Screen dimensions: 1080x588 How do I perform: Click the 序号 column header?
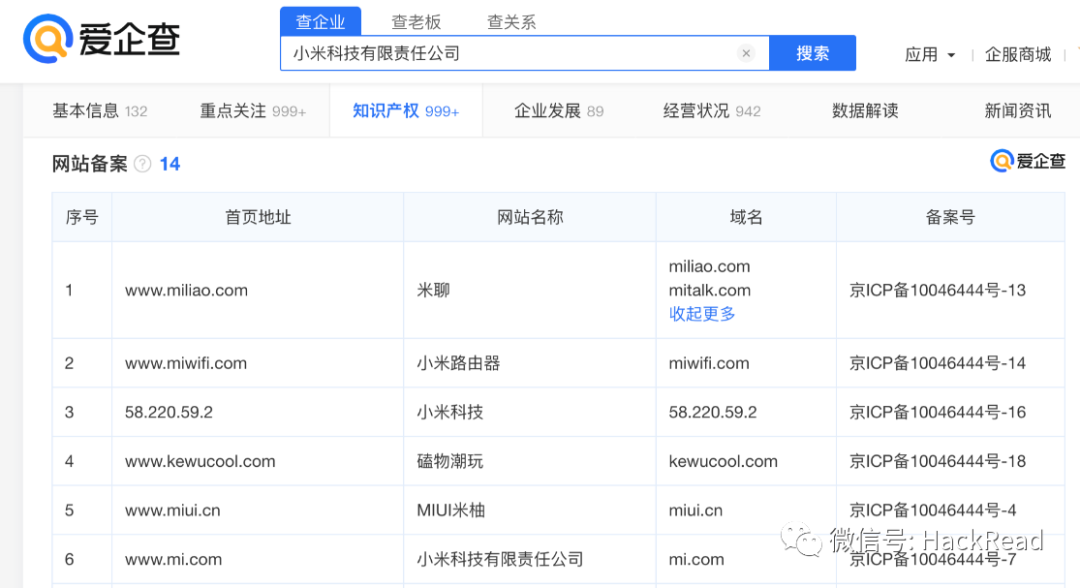[x=82, y=218]
